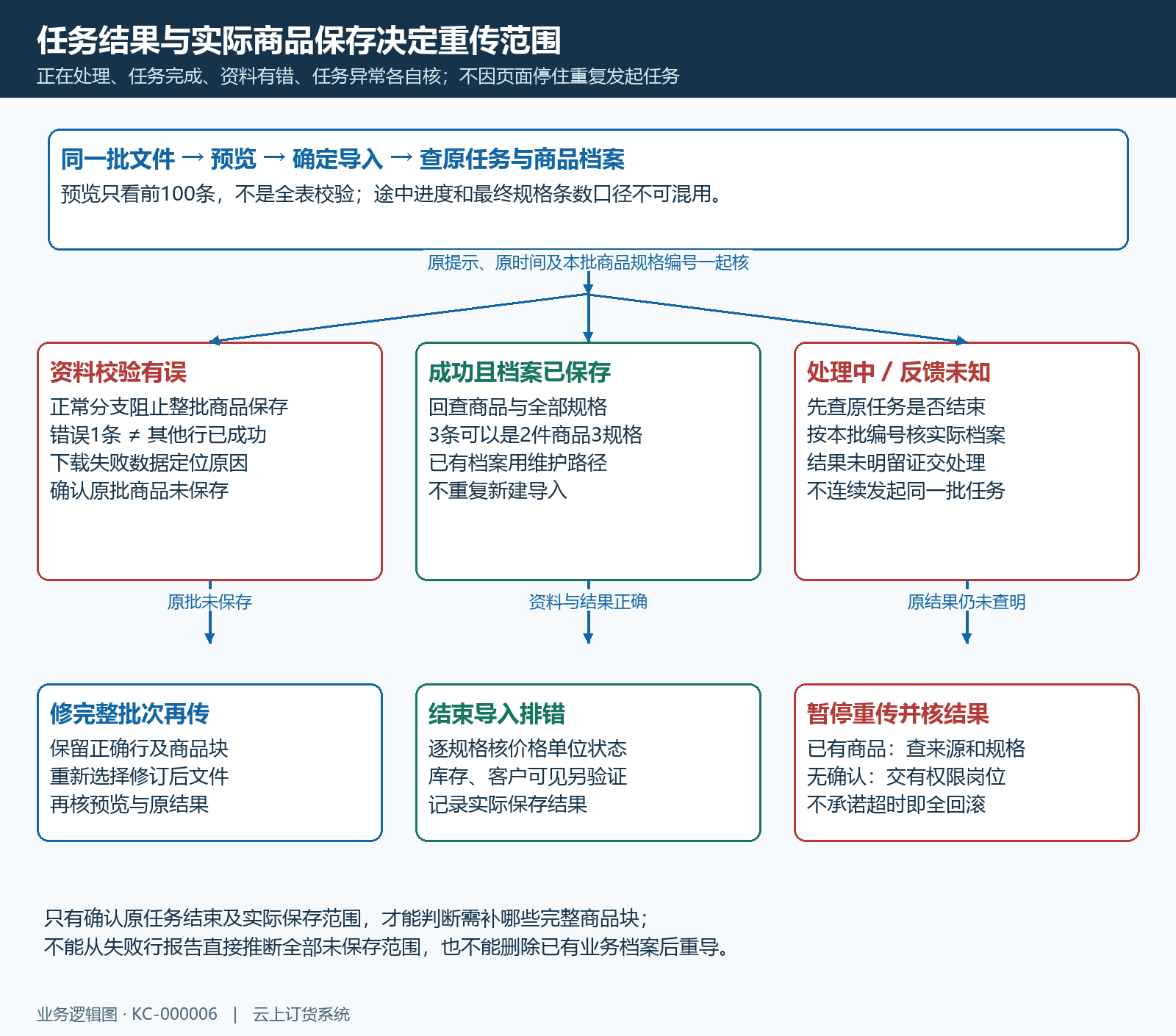Click the 暂停重传并核结果 card heading
The height and width of the screenshot is (1036, 1176).
pyautogui.click(x=898, y=713)
